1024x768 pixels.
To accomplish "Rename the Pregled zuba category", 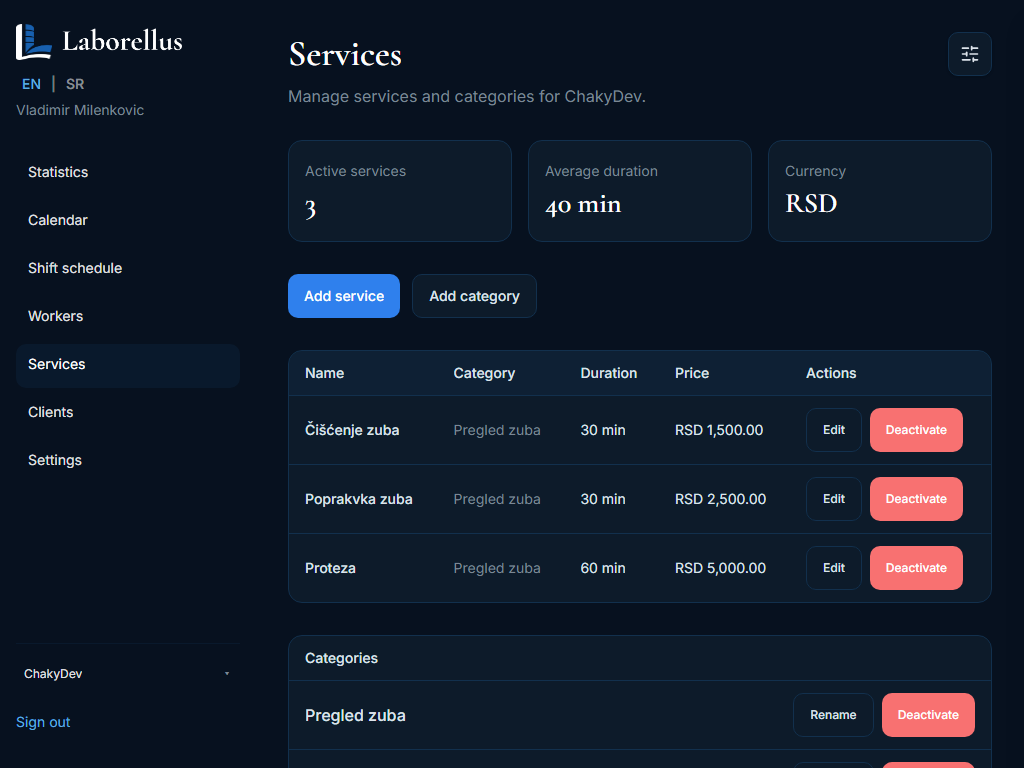I will tap(833, 715).
